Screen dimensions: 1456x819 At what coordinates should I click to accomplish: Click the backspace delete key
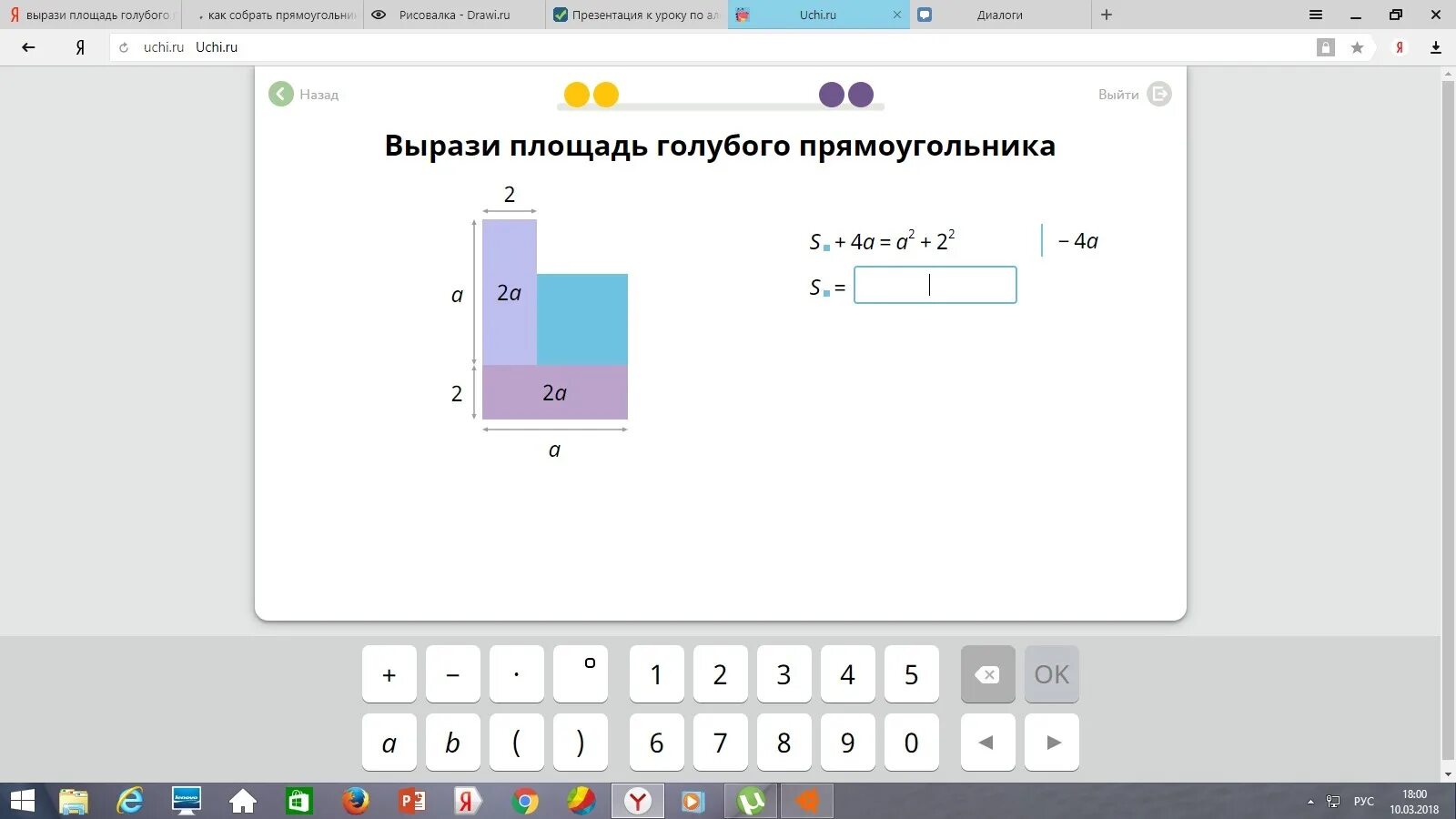pyautogui.click(x=988, y=674)
